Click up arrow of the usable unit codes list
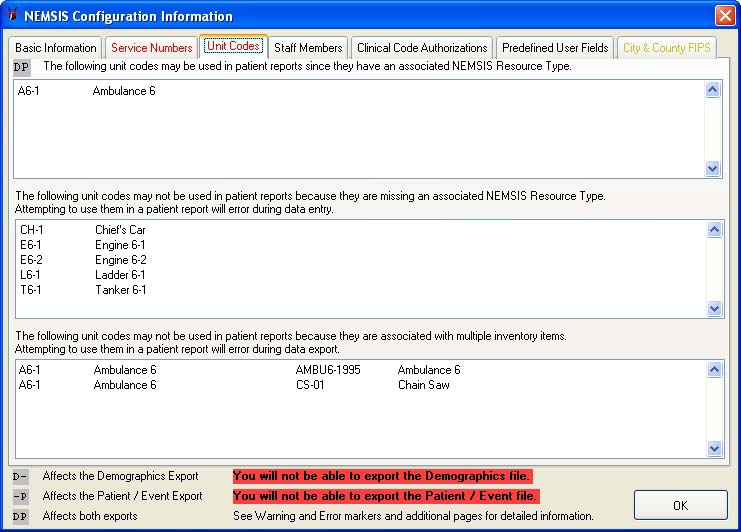The image size is (741, 532). coord(713,89)
